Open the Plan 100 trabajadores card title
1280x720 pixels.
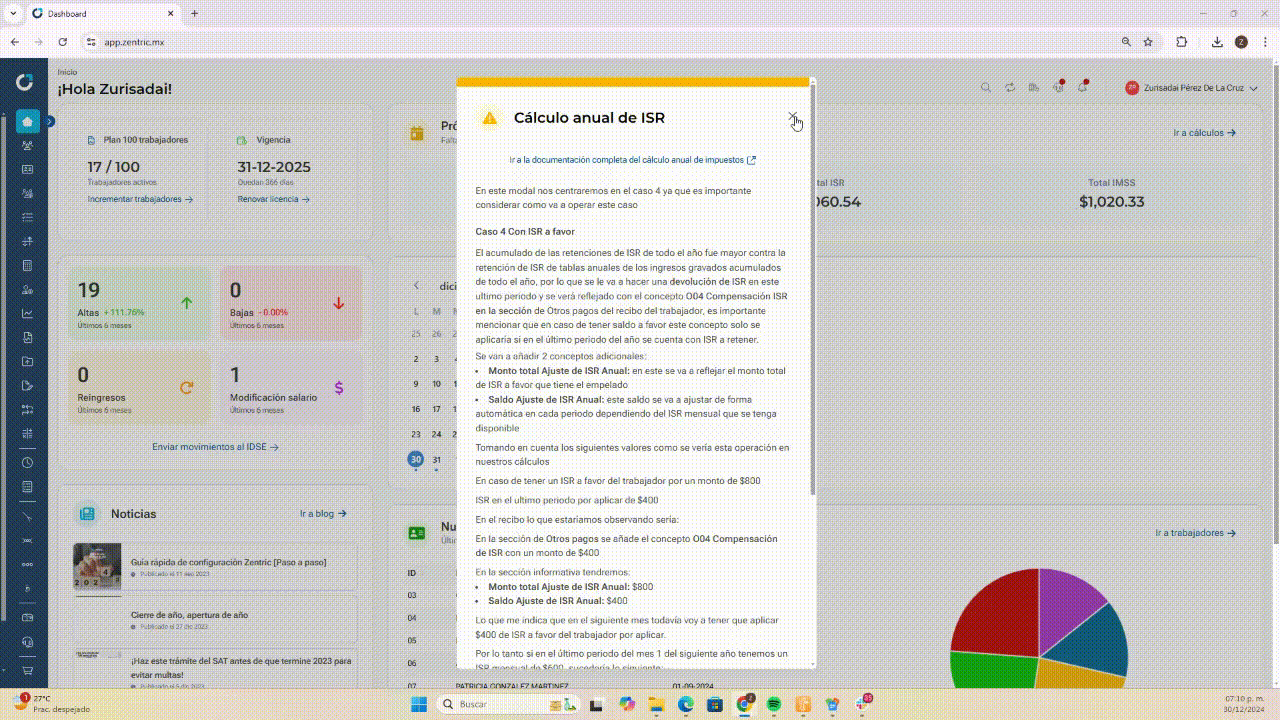[146, 140]
